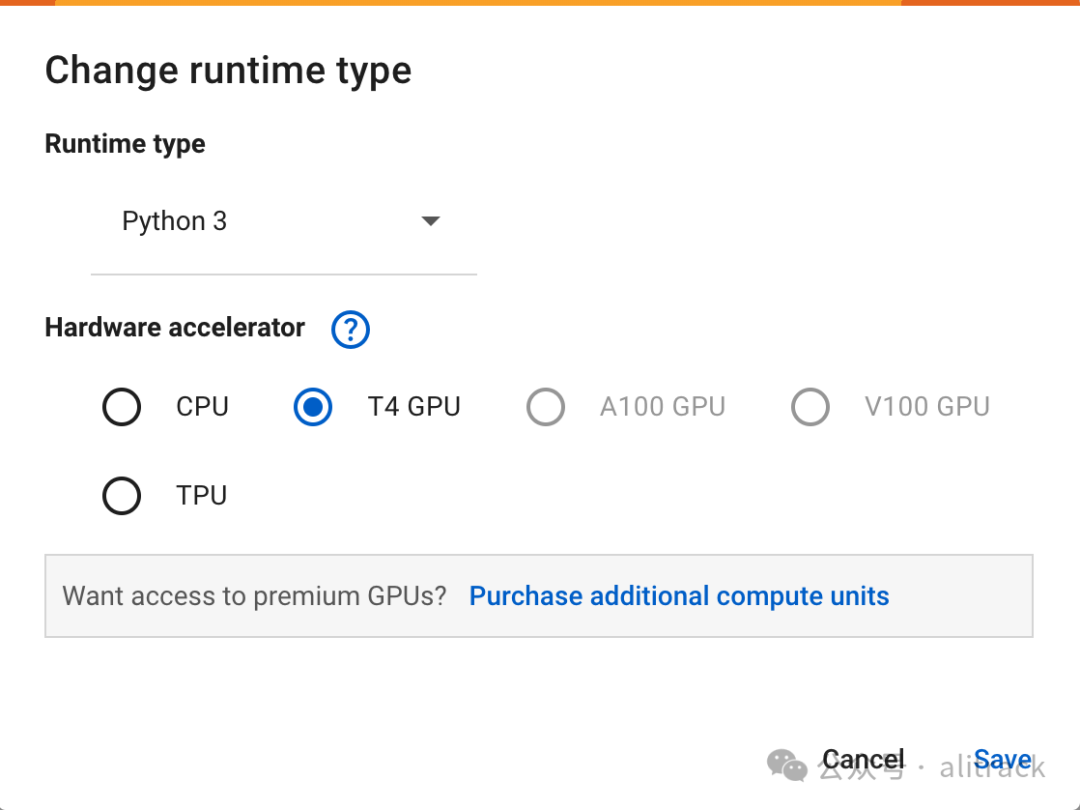Click the A100 GPU option label
Viewport: 1080px width, 810px height.
(x=662, y=407)
